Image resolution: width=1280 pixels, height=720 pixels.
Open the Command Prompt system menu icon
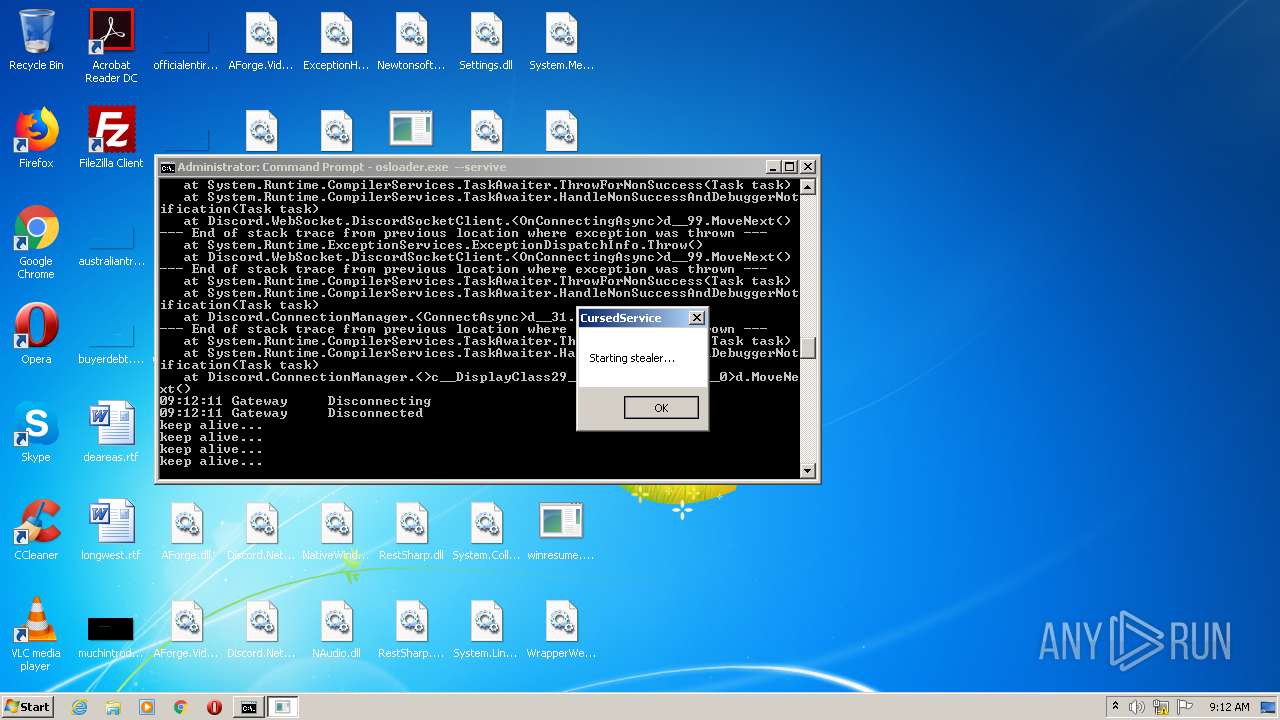(168, 167)
